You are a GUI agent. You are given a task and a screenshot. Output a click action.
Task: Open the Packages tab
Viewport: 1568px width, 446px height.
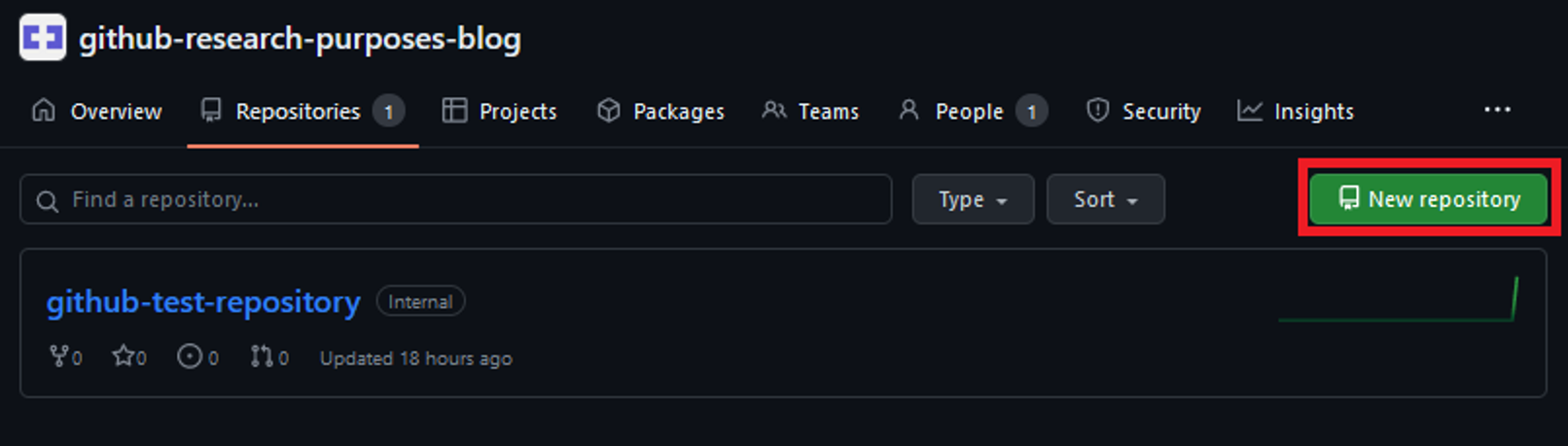click(660, 112)
